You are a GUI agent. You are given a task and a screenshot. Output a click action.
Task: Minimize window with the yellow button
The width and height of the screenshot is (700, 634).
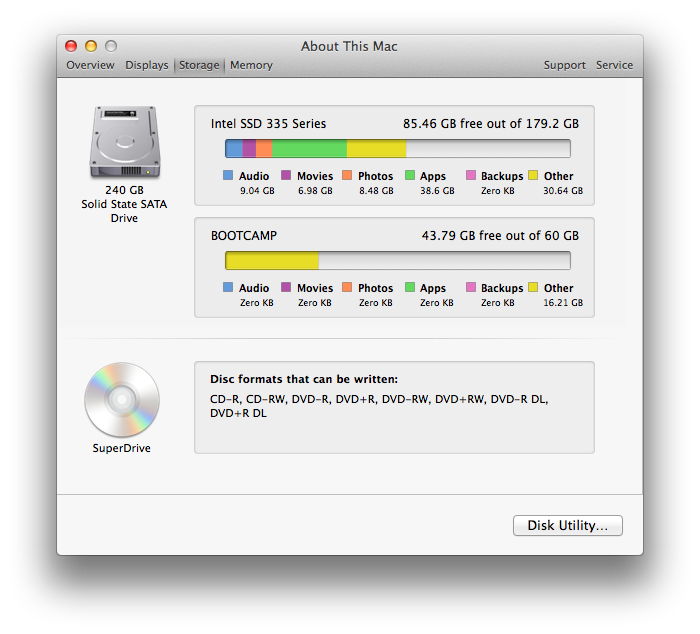point(91,46)
